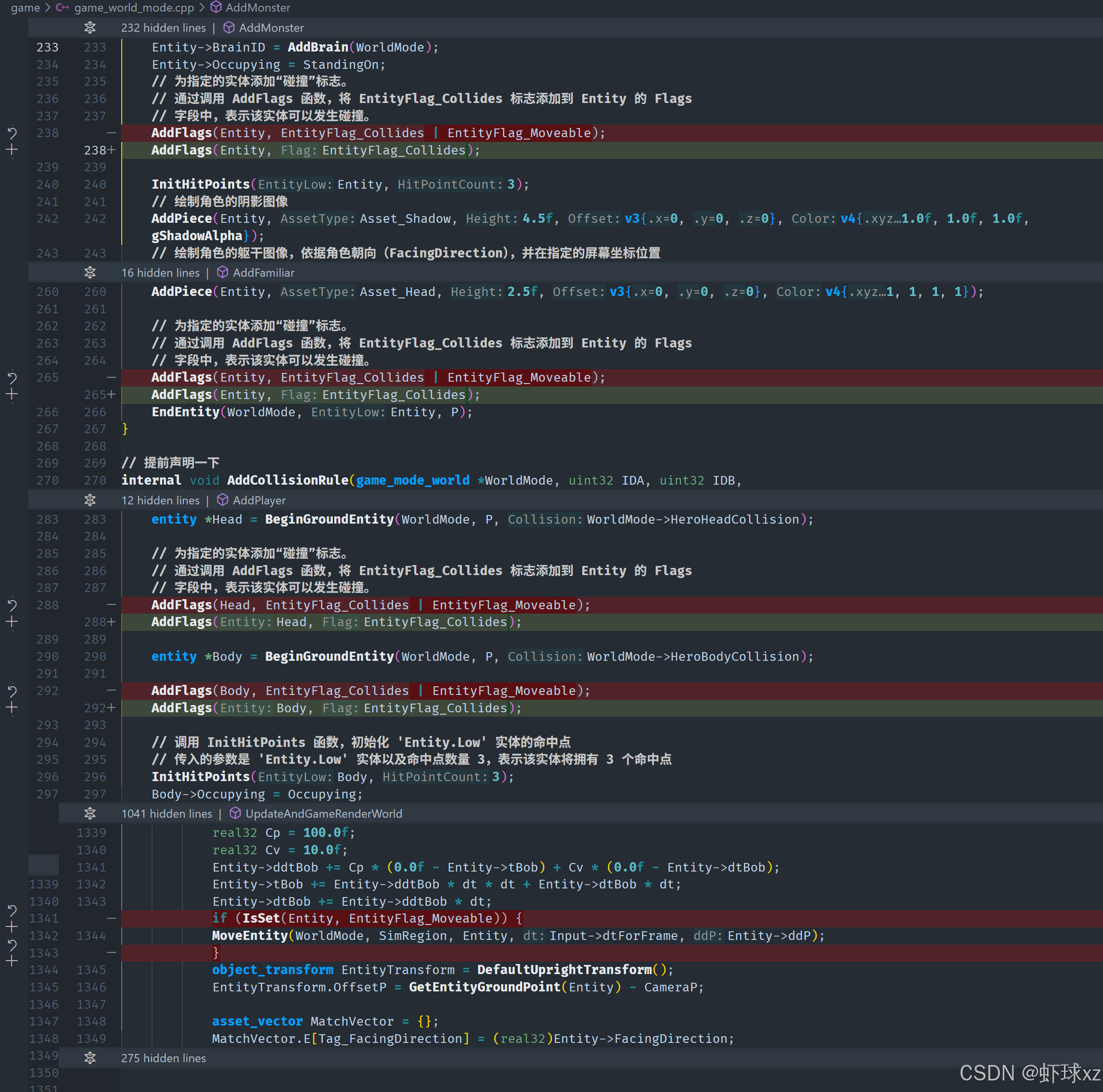Stage the change at line 265
This screenshot has width=1103, height=1092.
click(12, 395)
